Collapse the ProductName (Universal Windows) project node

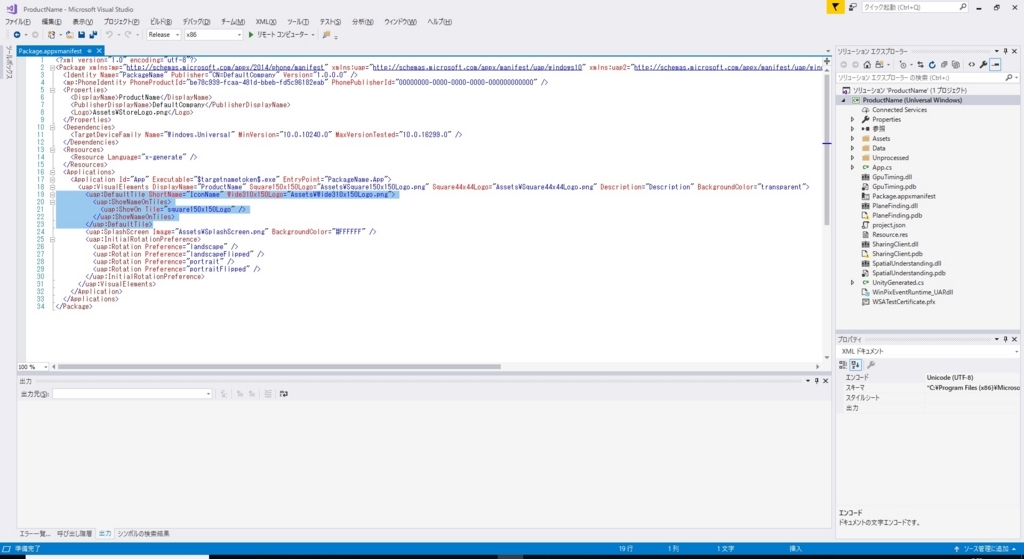tap(843, 101)
